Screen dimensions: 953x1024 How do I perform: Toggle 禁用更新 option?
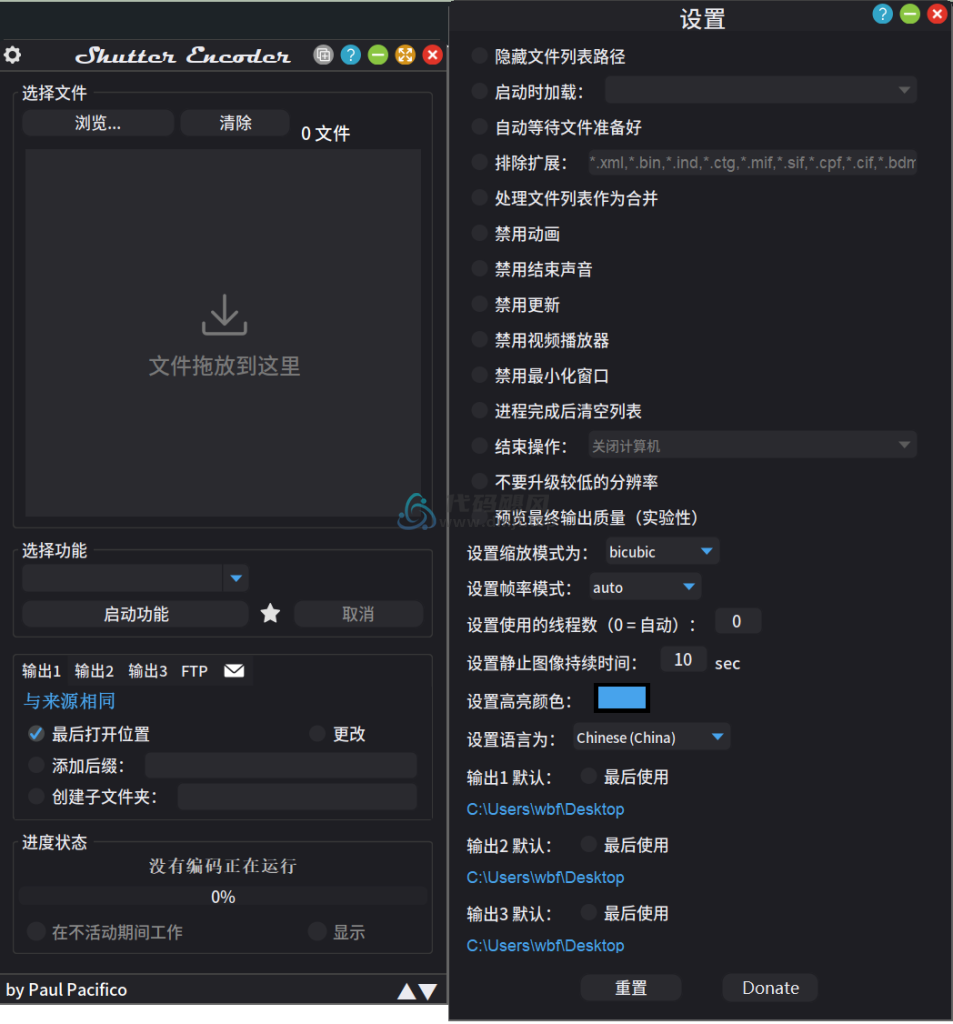tap(479, 304)
